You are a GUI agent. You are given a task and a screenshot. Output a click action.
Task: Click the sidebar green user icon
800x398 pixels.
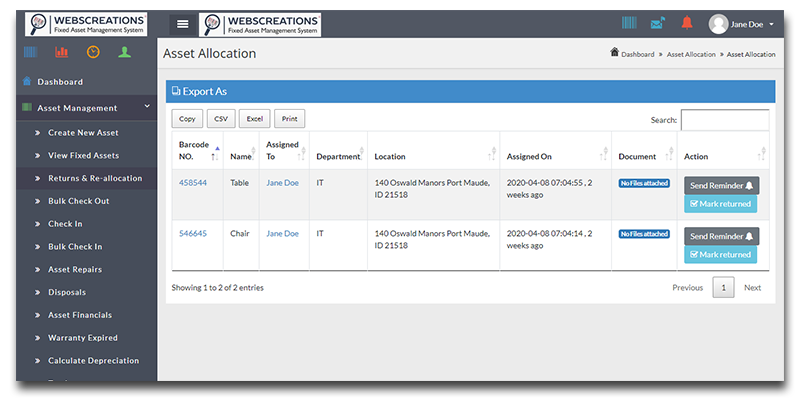[x=124, y=52]
